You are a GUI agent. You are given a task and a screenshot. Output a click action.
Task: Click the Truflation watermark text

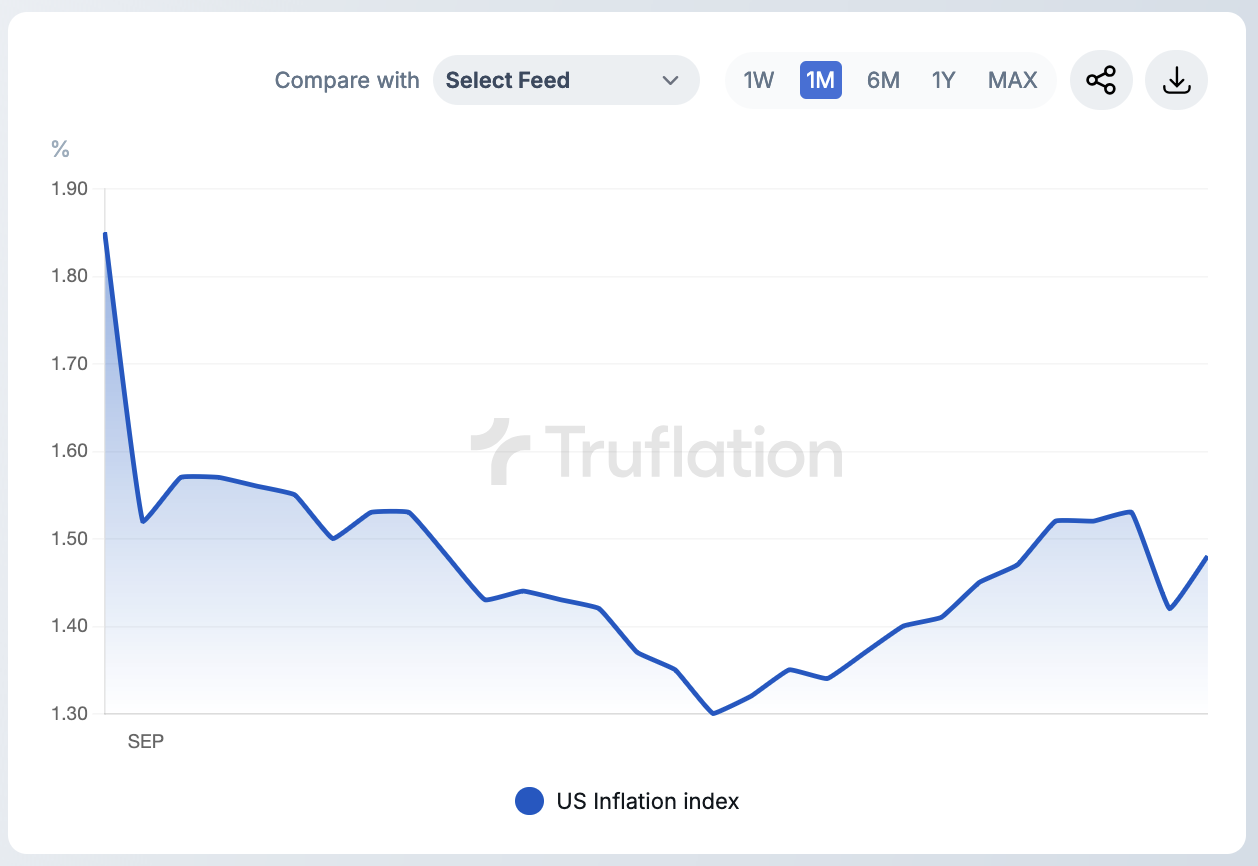692,452
